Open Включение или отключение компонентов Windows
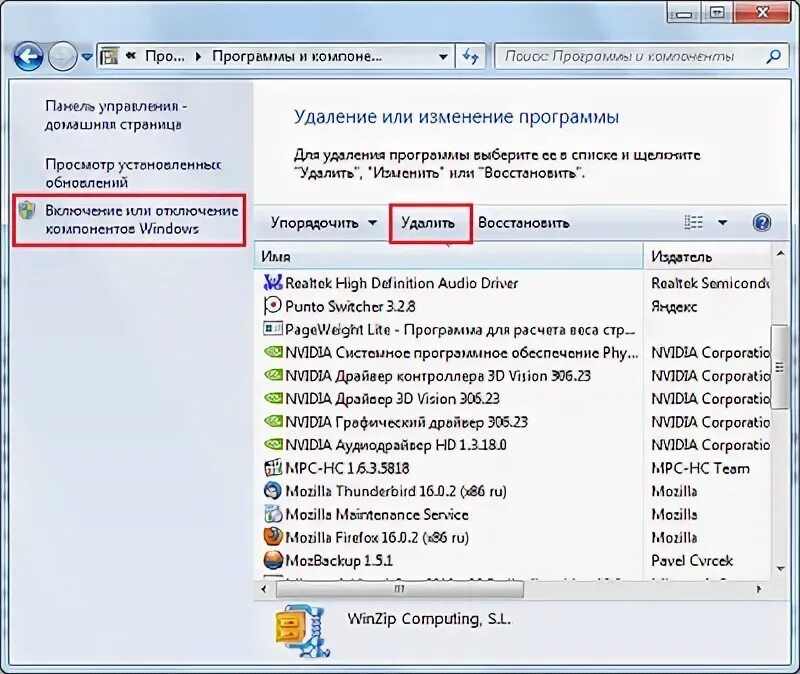The width and height of the screenshot is (800, 674). (142, 220)
